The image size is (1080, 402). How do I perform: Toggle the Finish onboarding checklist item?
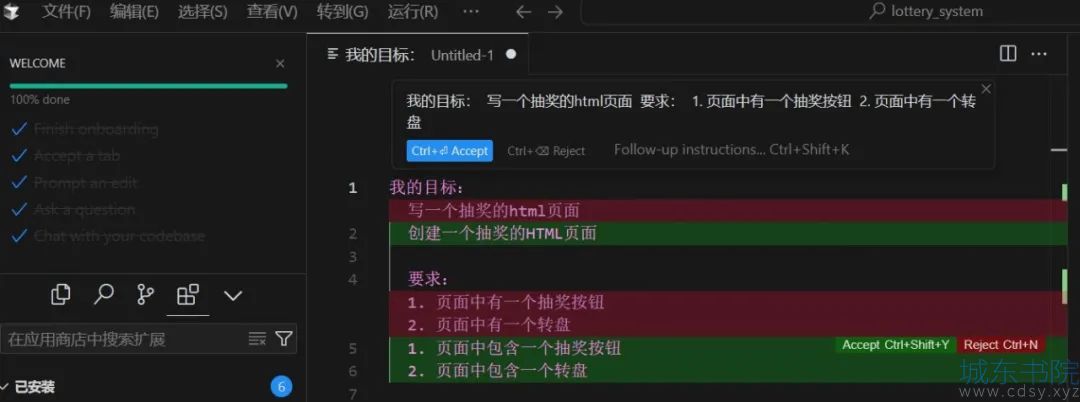85,129
